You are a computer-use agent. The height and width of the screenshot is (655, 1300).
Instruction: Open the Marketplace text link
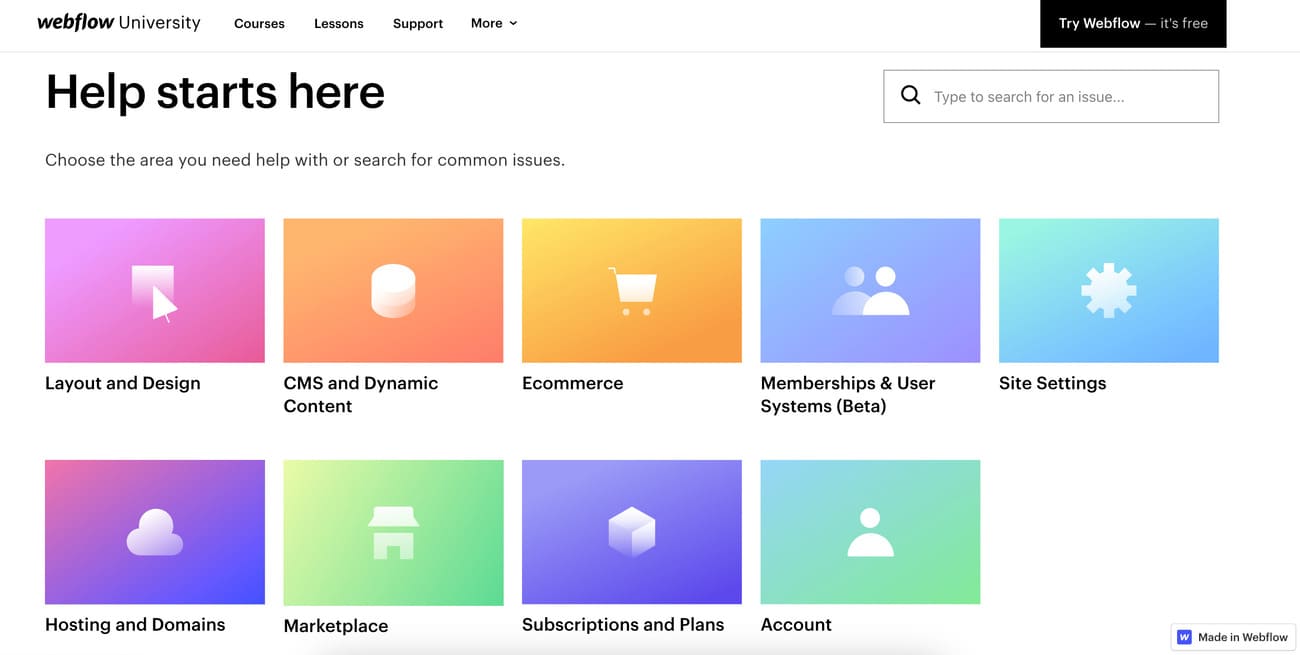pyautogui.click(x=336, y=626)
